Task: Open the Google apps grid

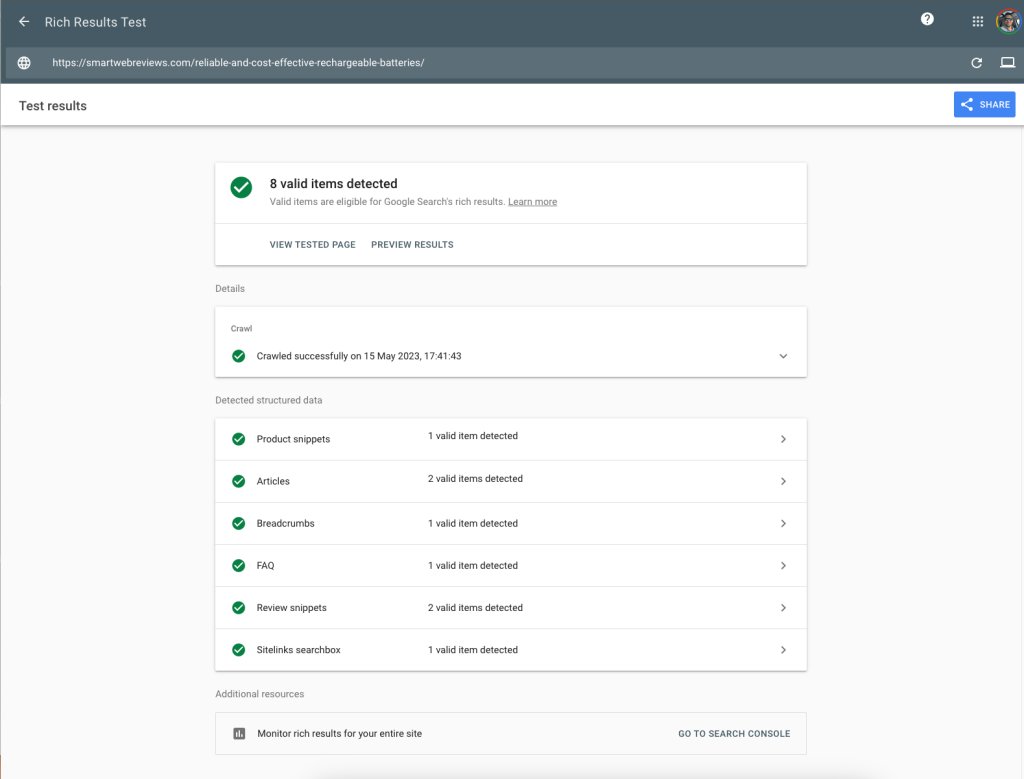Action: [978, 22]
